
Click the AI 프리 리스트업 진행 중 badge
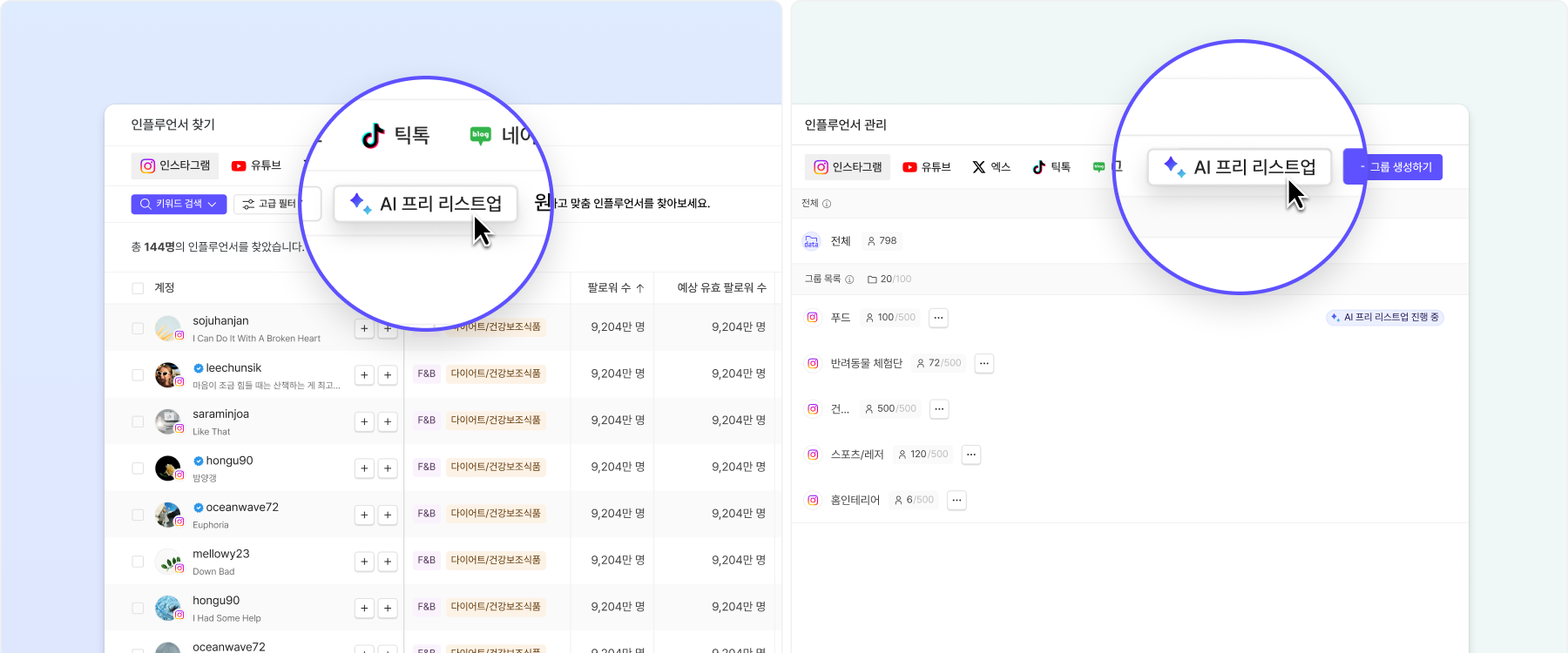pos(1385,318)
